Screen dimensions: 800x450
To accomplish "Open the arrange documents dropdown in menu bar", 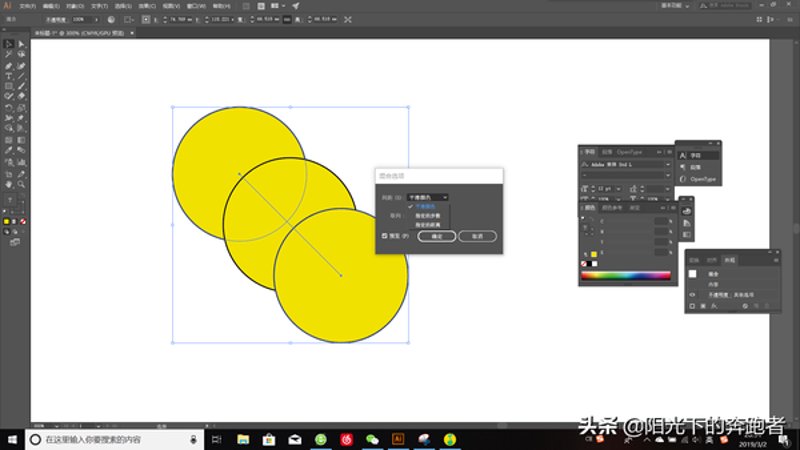I will [x=278, y=6].
